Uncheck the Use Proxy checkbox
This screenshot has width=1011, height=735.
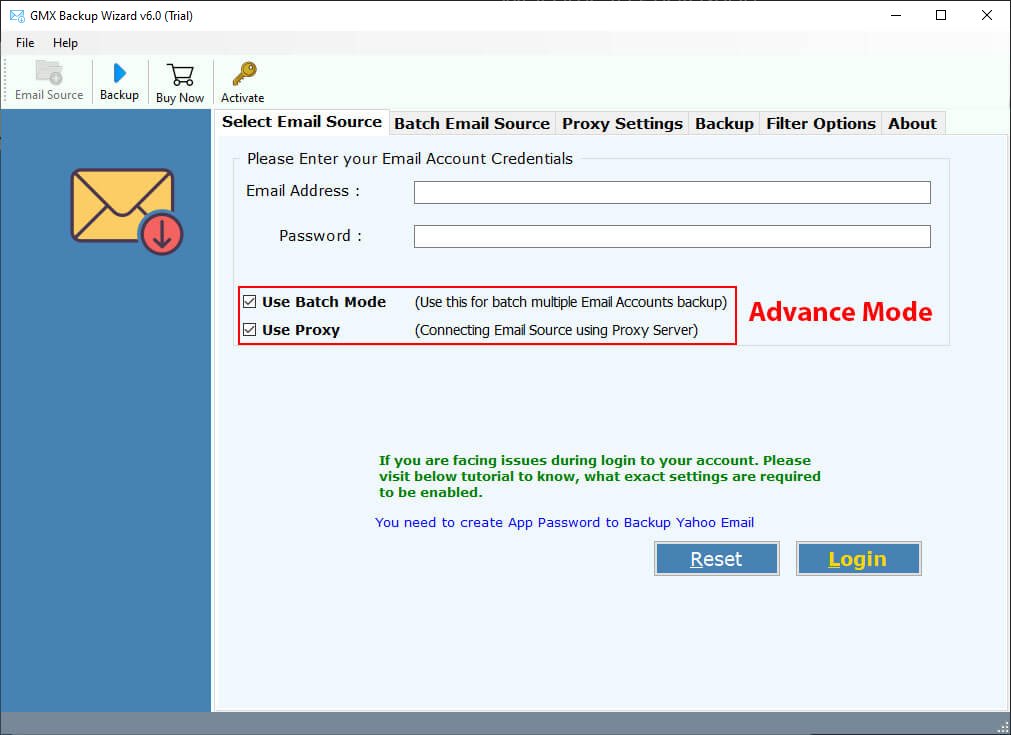click(x=249, y=330)
